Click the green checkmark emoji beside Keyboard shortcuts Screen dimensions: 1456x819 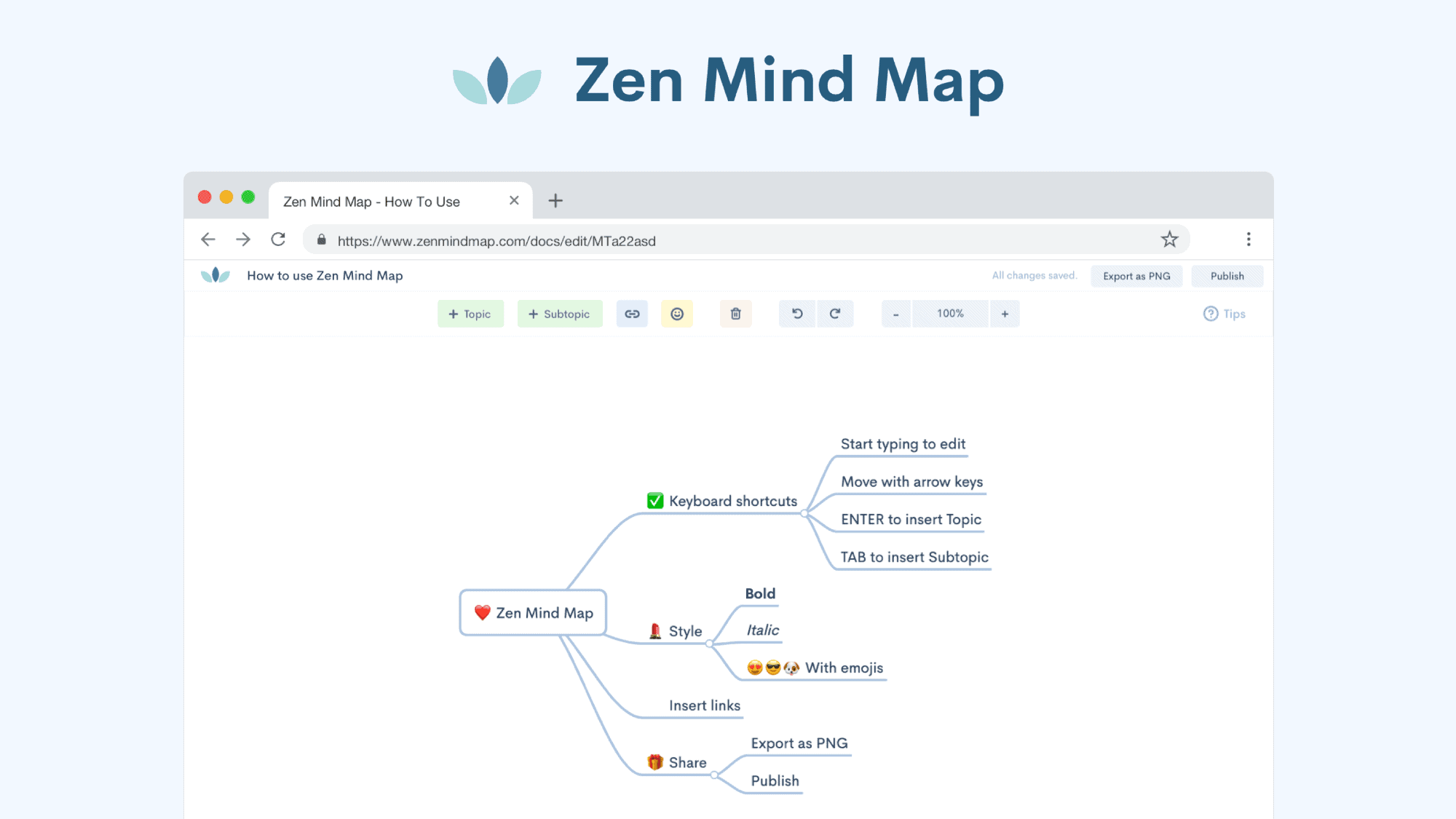coord(655,501)
